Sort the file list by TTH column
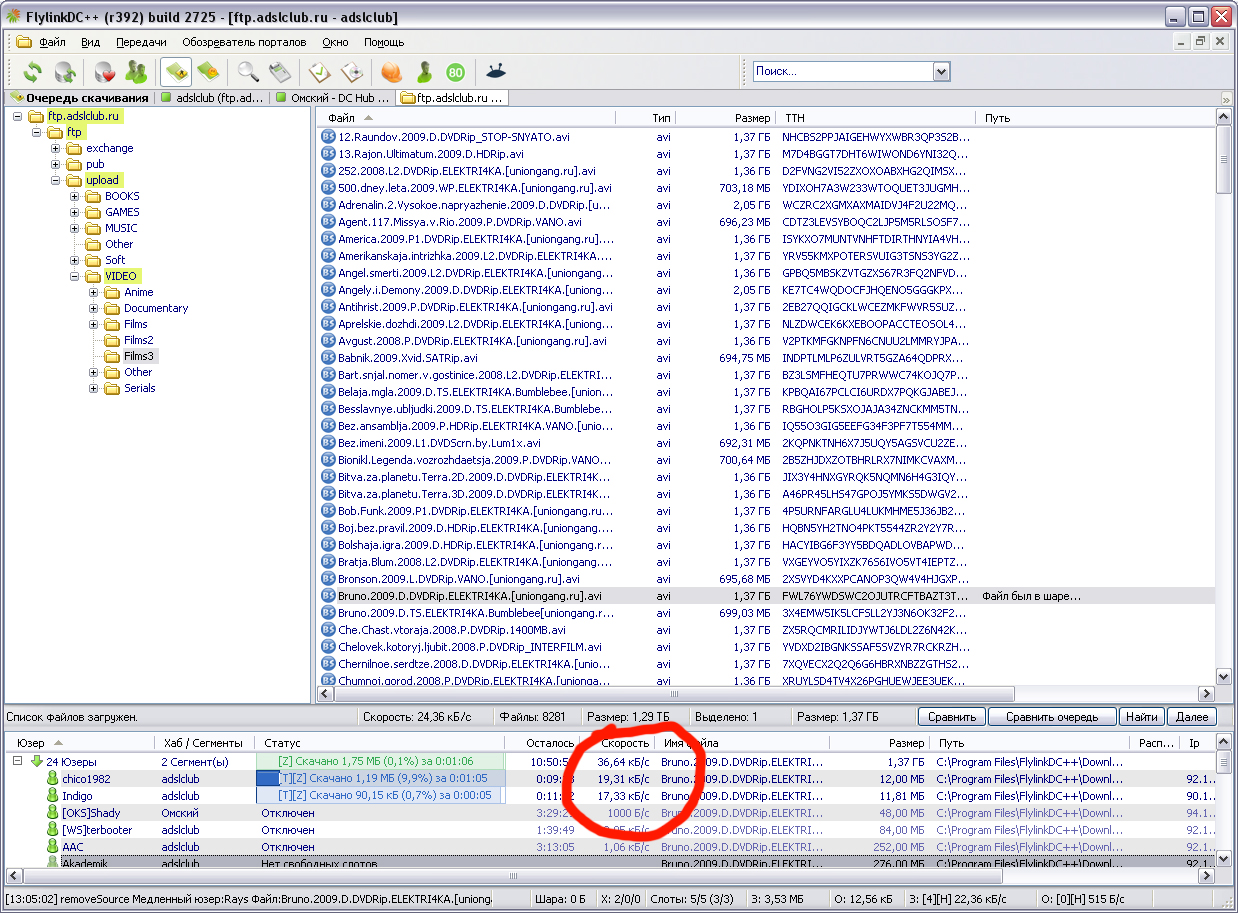The width and height of the screenshot is (1238, 913). (x=877, y=118)
